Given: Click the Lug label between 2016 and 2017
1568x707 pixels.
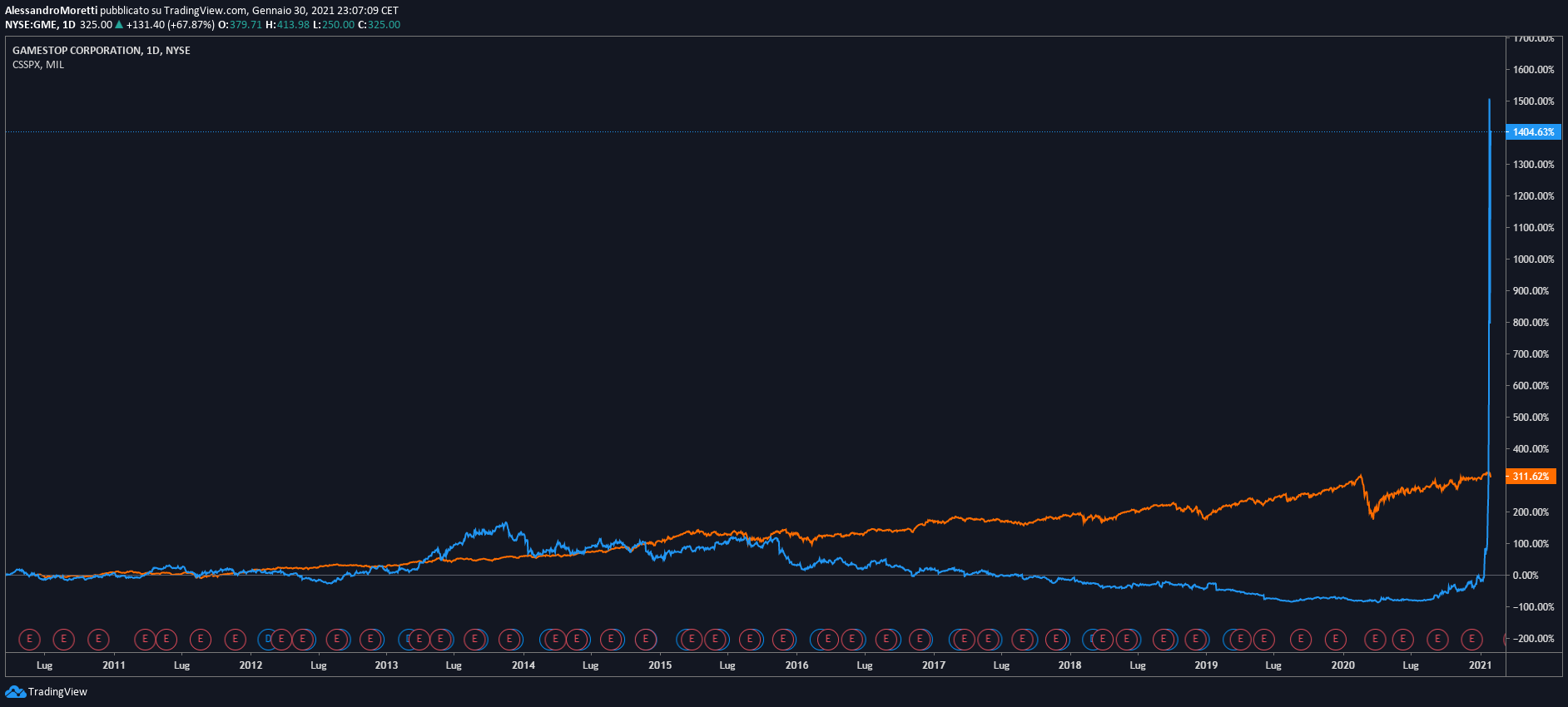Looking at the screenshot, I should pyautogui.click(x=865, y=665).
